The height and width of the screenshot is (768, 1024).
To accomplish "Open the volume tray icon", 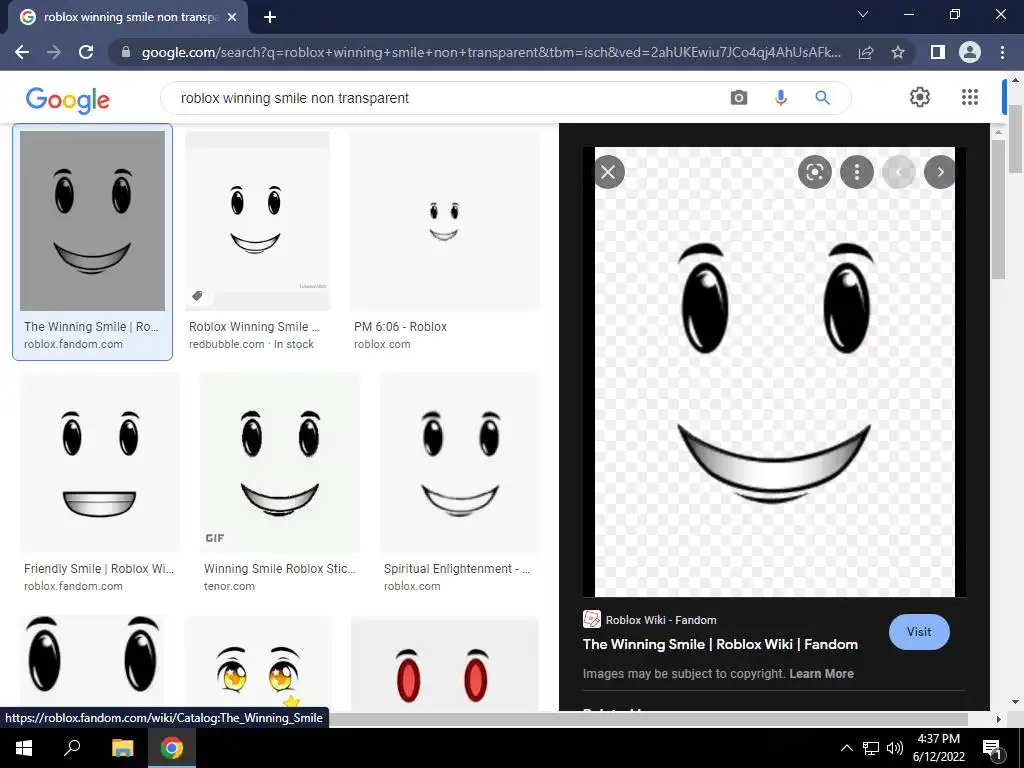I will pyautogui.click(x=895, y=748).
